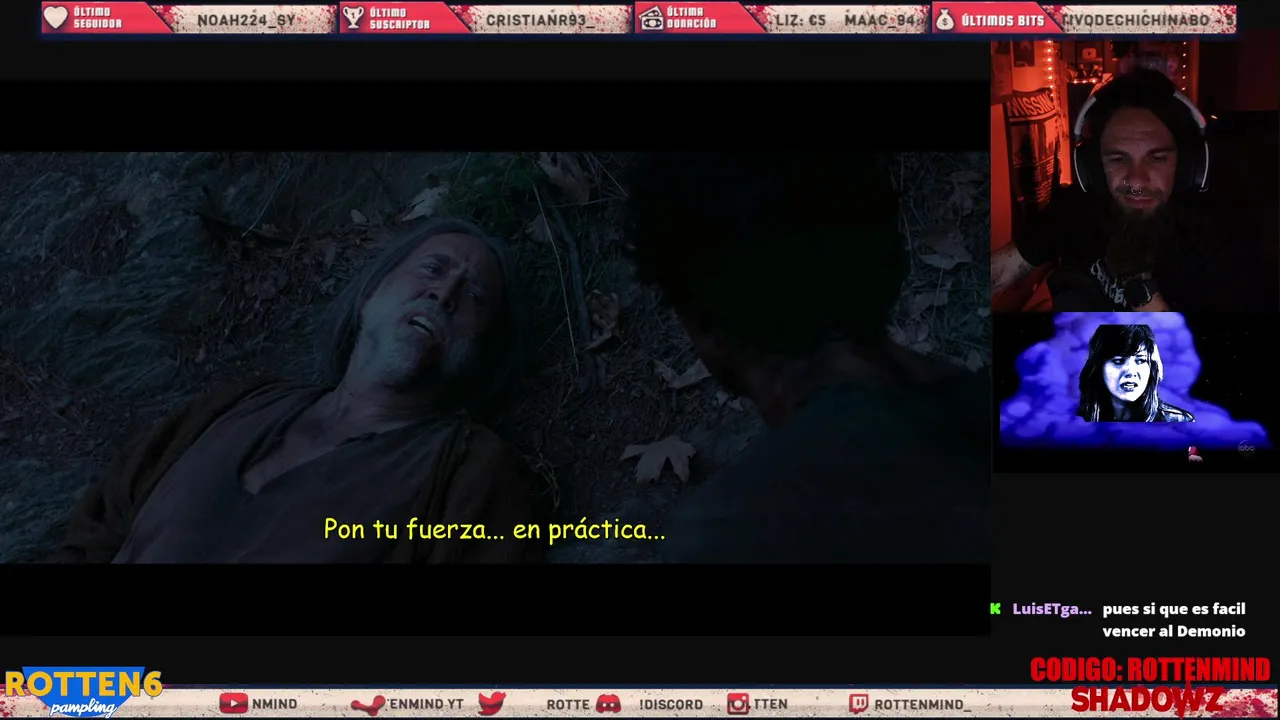Click the LIZ: €5 donation text
The height and width of the screenshot is (720, 1280).
coord(801,20)
